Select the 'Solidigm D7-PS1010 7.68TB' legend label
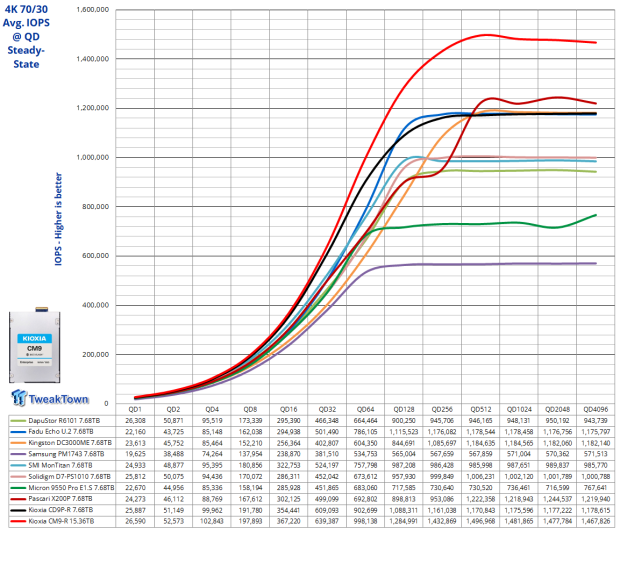The image size is (620, 568). coord(70,477)
